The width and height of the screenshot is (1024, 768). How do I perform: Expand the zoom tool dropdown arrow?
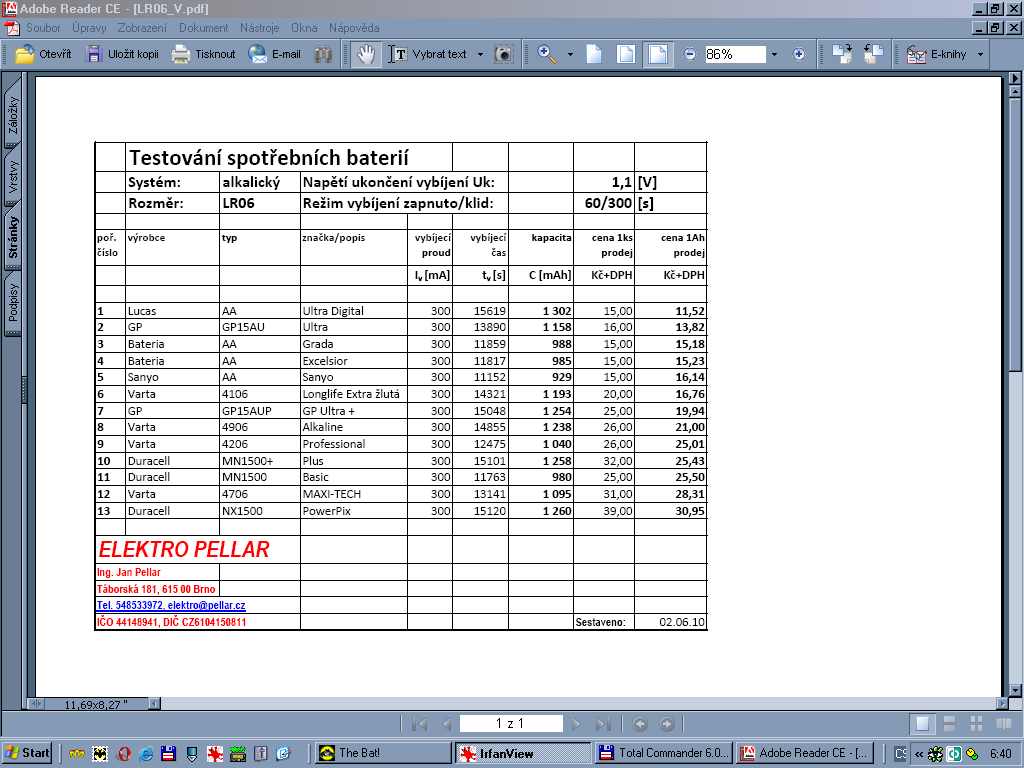[x=570, y=54]
